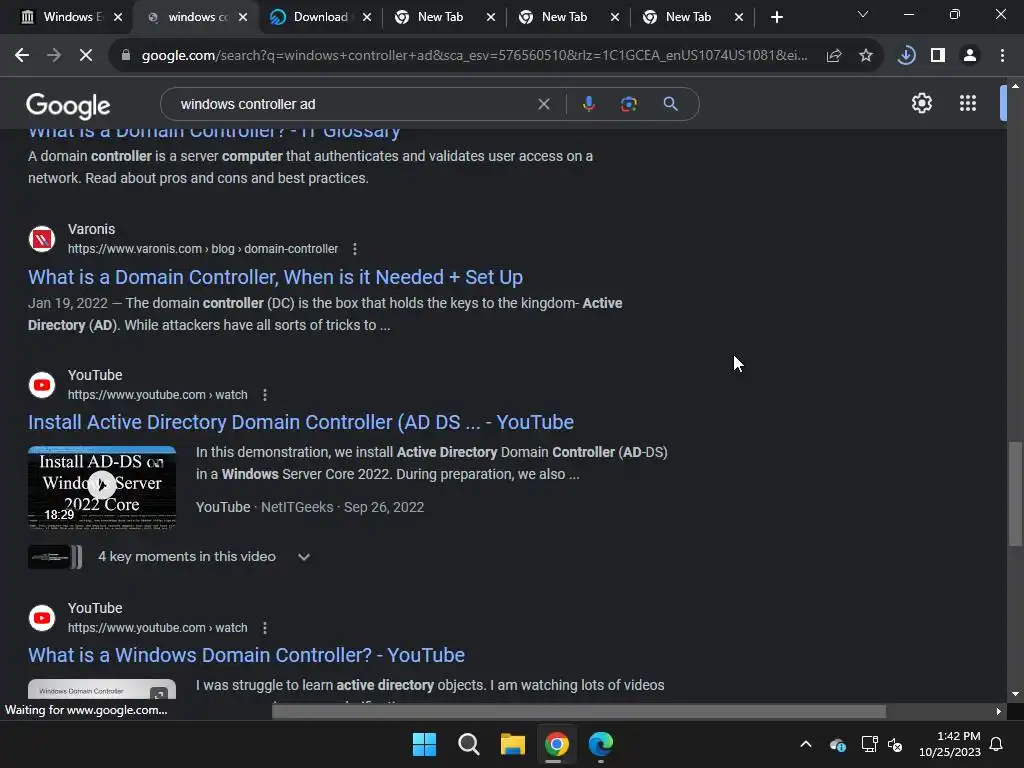Click the horizontal scrollbar at bottom

tap(579, 711)
